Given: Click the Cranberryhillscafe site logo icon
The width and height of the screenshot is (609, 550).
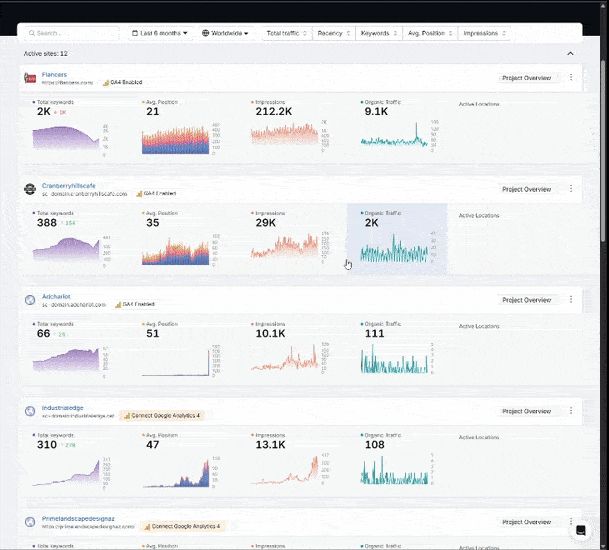Looking at the screenshot, I should click(x=30, y=189).
